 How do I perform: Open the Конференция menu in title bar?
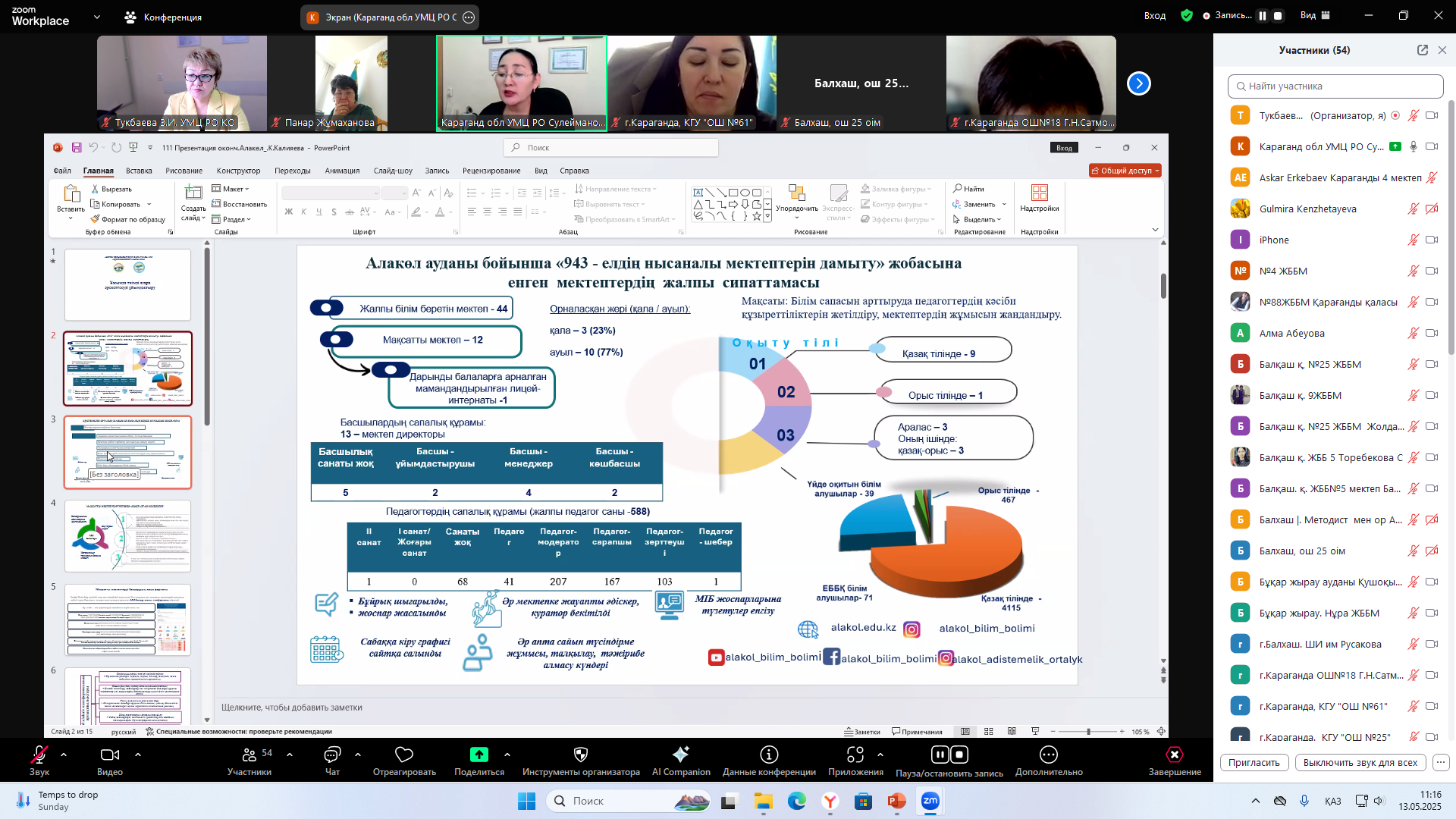click(x=164, y=17)
